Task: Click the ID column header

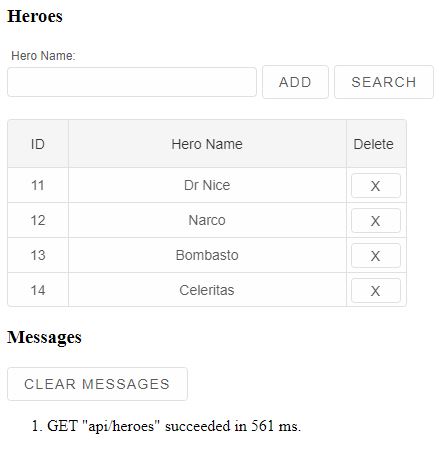Action: click(x=38, y=144)
